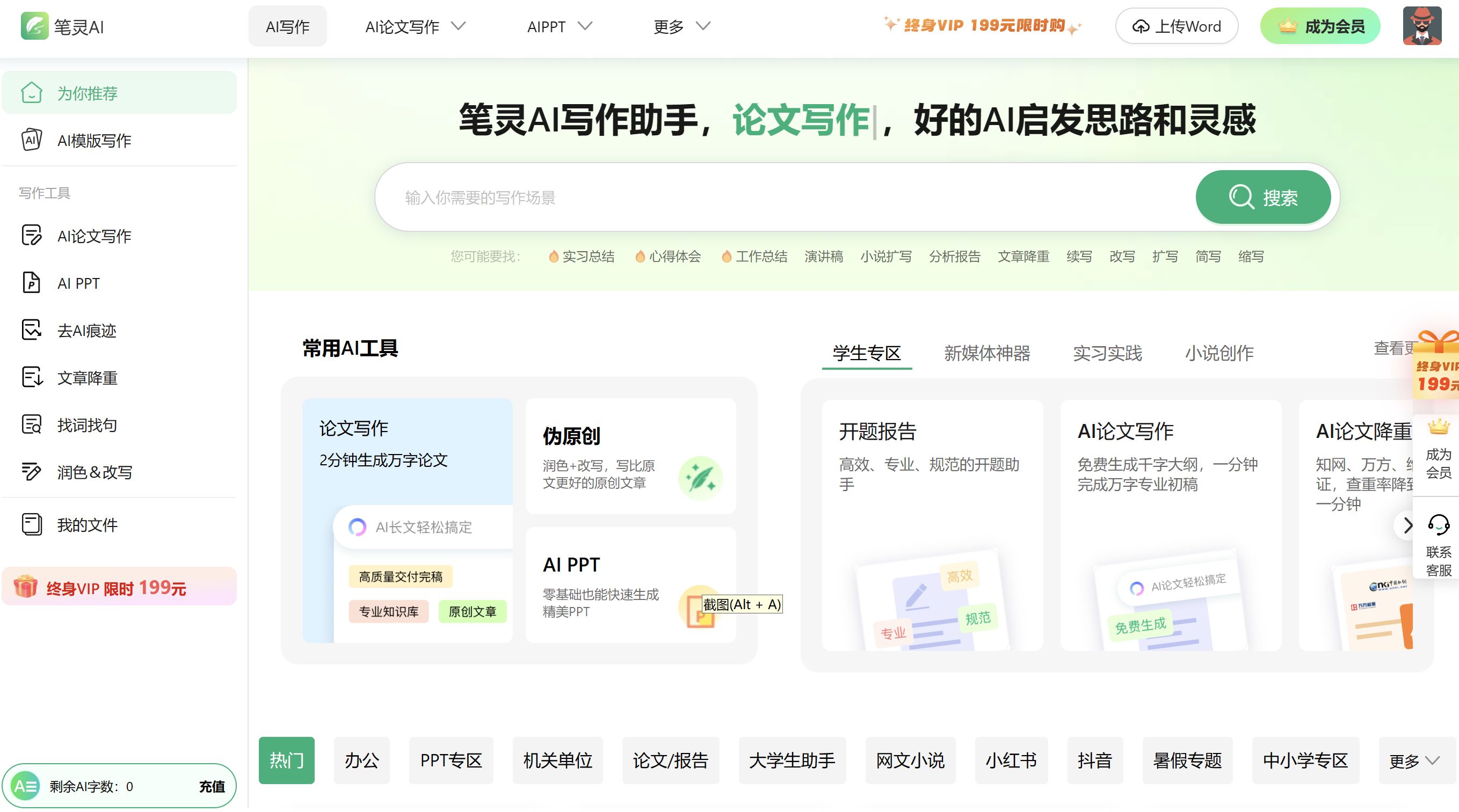Open the 伪原创 tool card
The image size is (1459, 812).
point(630,456)
